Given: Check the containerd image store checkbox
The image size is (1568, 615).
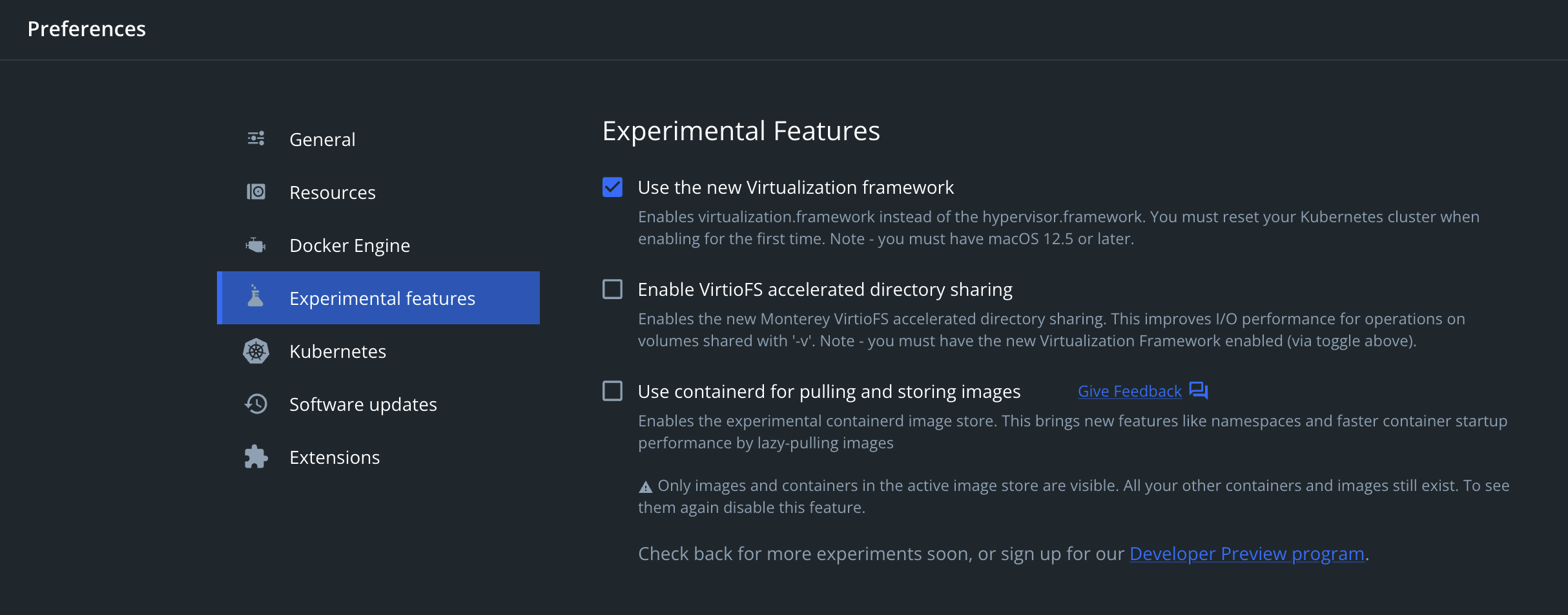Looking at the screenshot, I should pos(612,391).
